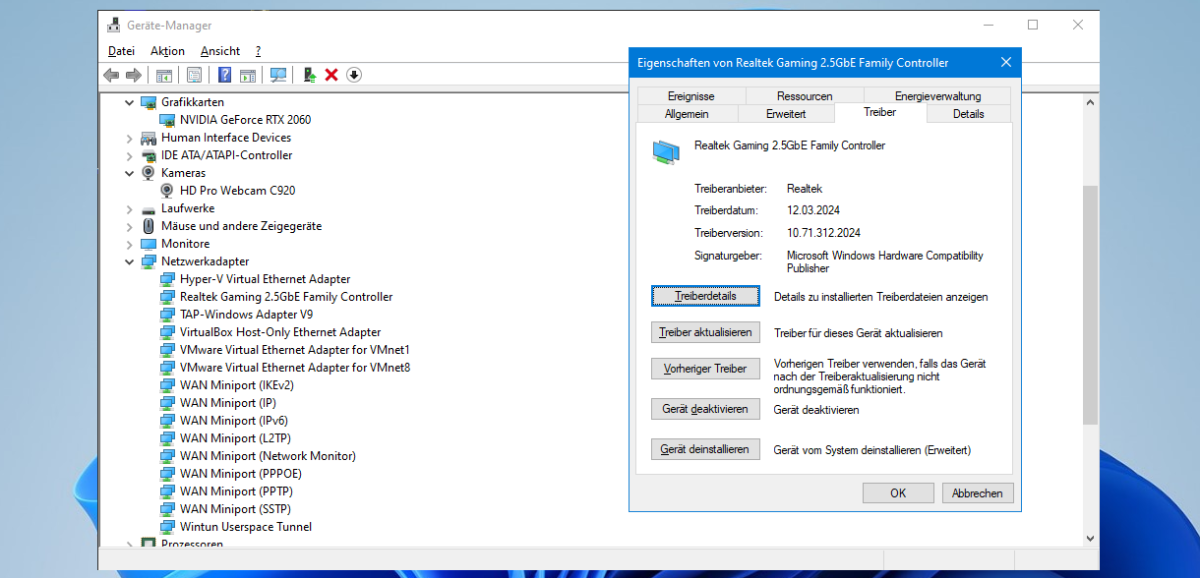Open the Aktion menu
1200x578 pixels.
[167, 51]
